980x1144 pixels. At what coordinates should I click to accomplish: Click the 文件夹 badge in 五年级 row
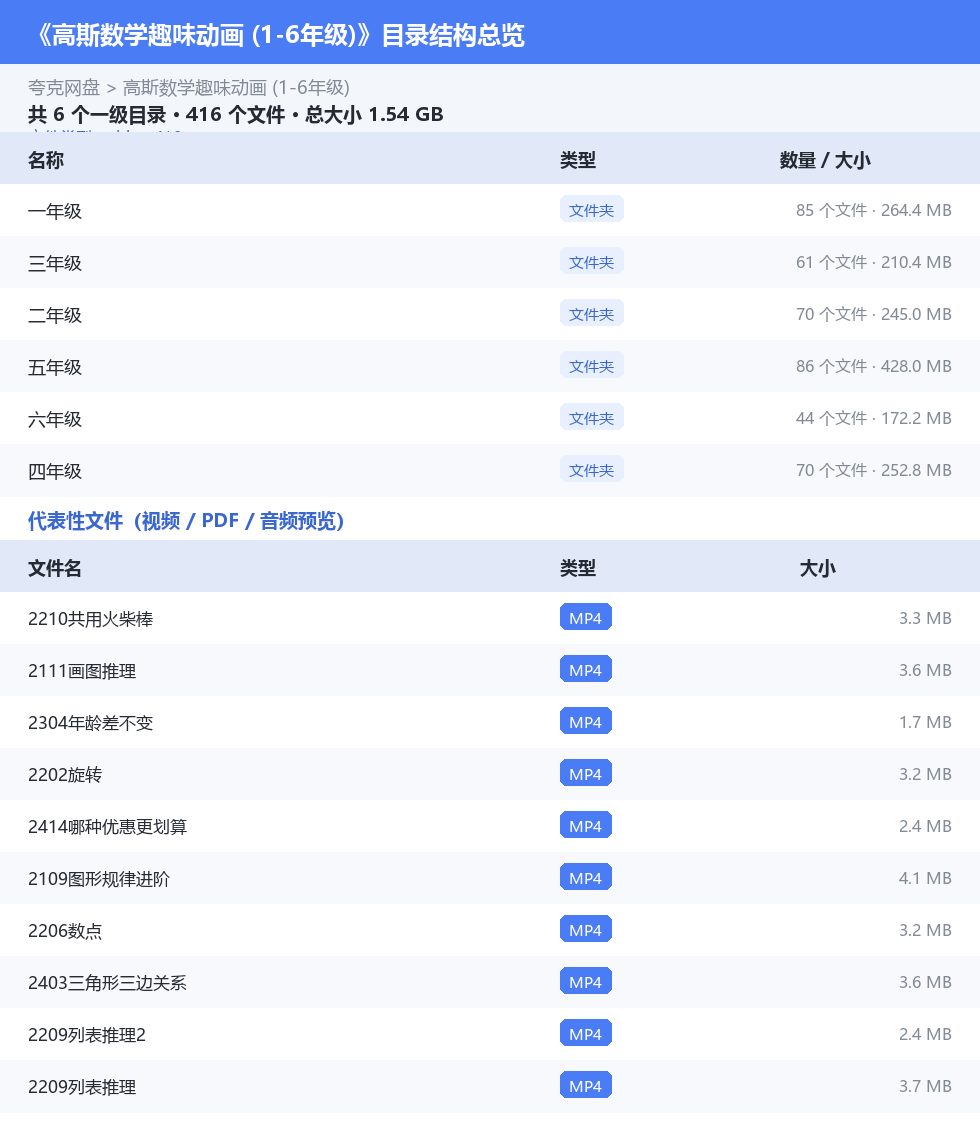pyautogui.click(x=592, y=366)
